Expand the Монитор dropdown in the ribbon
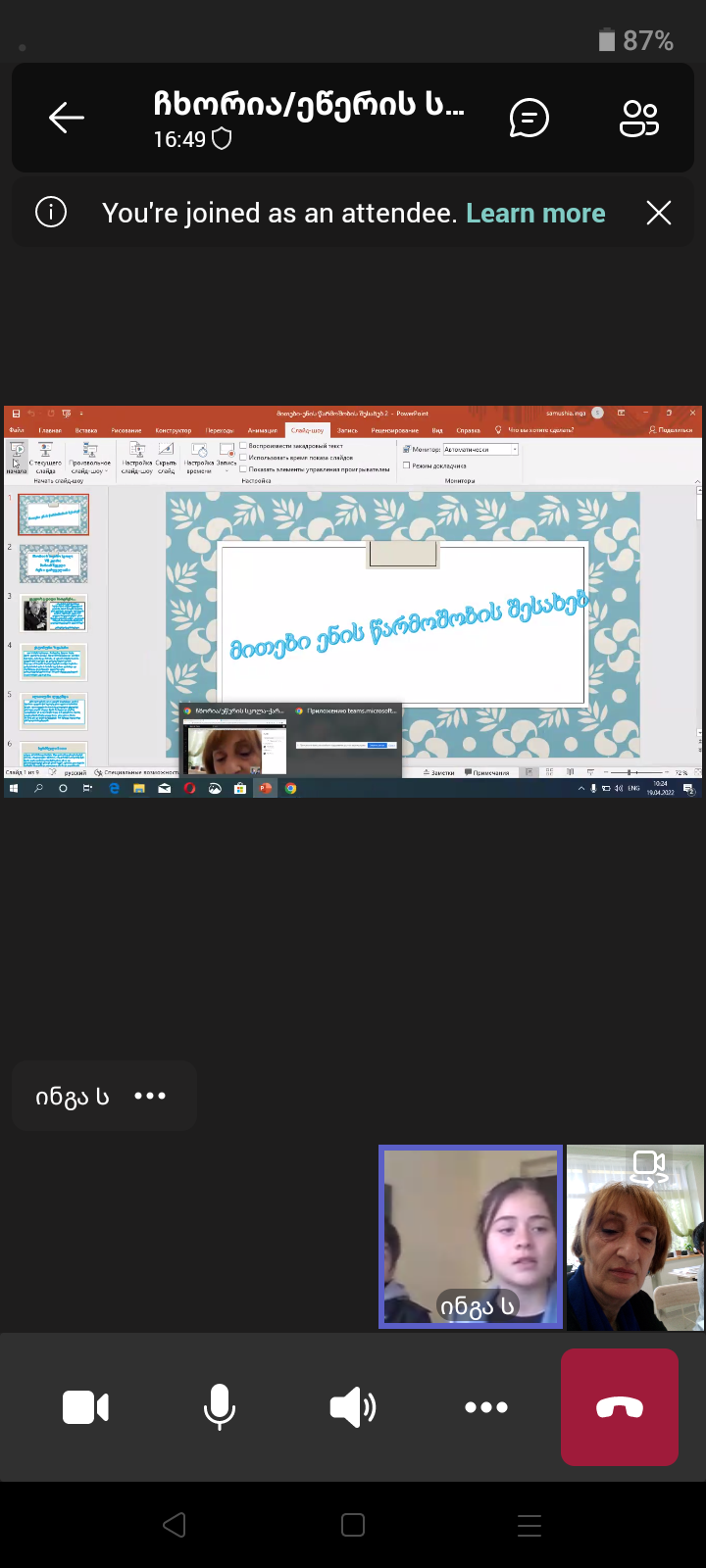The width and height of the screenshot is (706, 1568). 516,450
